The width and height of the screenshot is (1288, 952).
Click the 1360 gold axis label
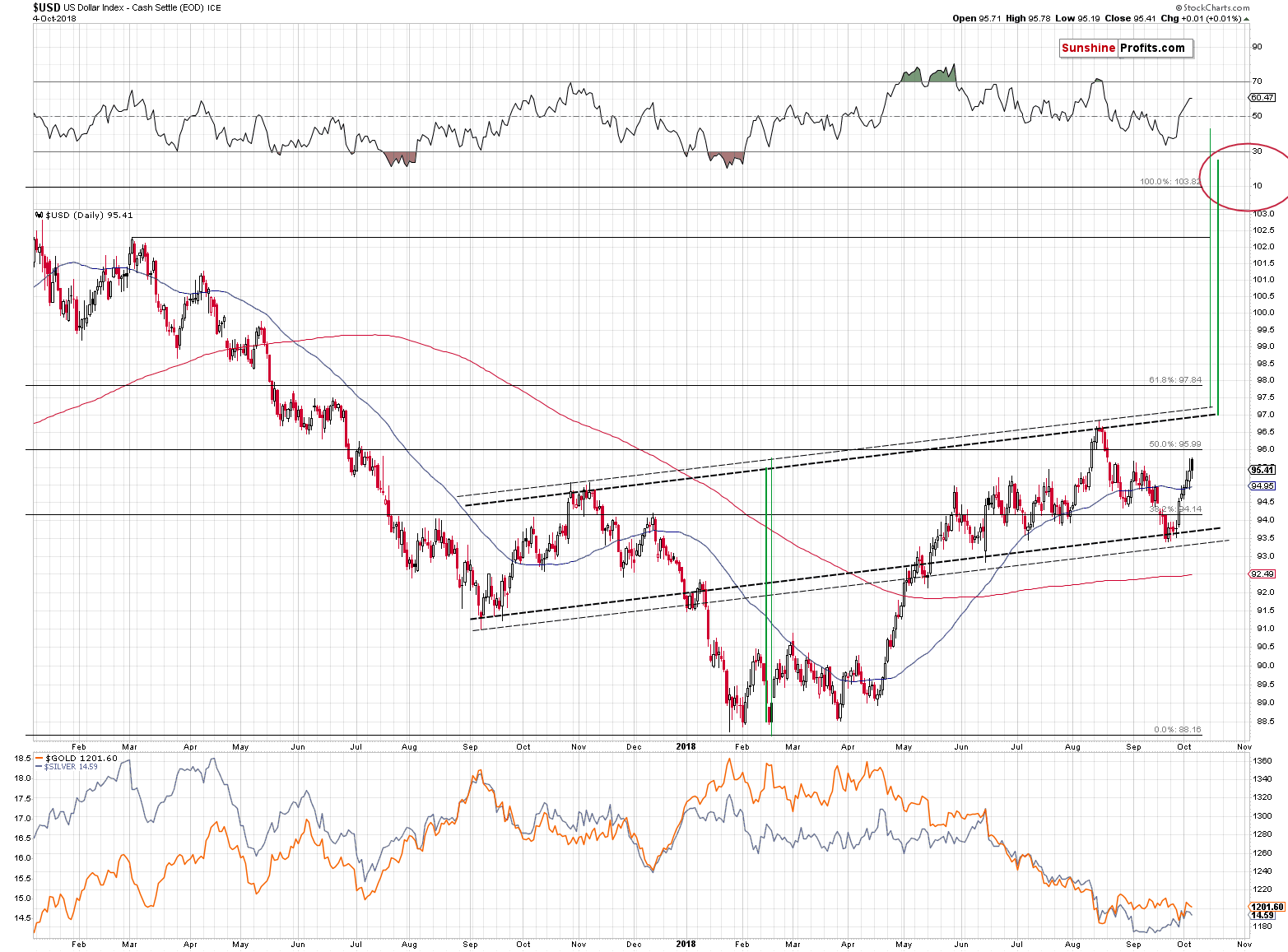point(1262,761)
